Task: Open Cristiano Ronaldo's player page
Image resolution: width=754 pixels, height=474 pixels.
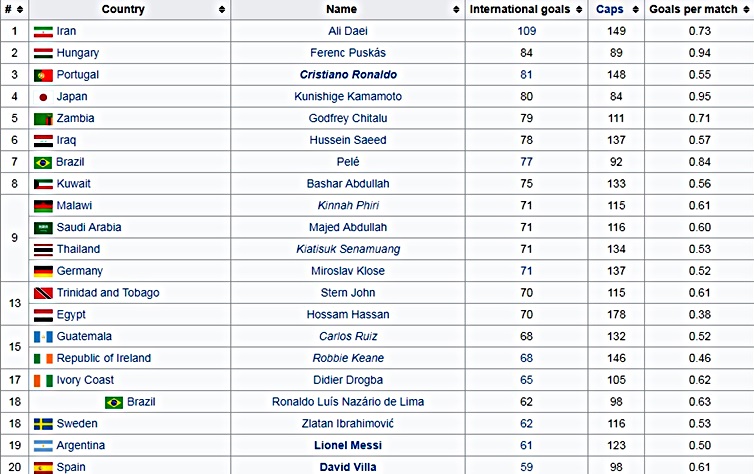Action: pos(348,75)
